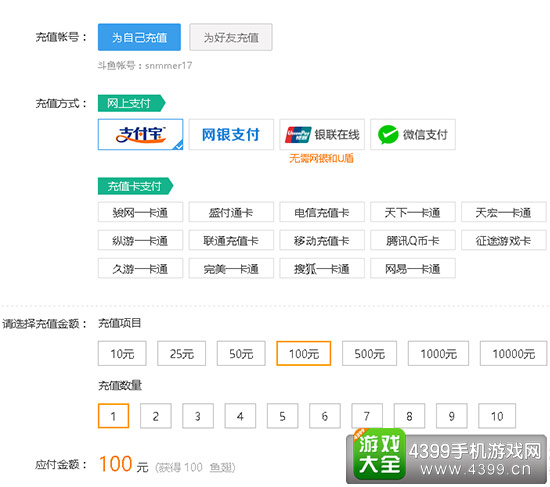This screenshot has width=550, height=487.
Task: Set recharge quantity to 4
Action: coord(240,416)
